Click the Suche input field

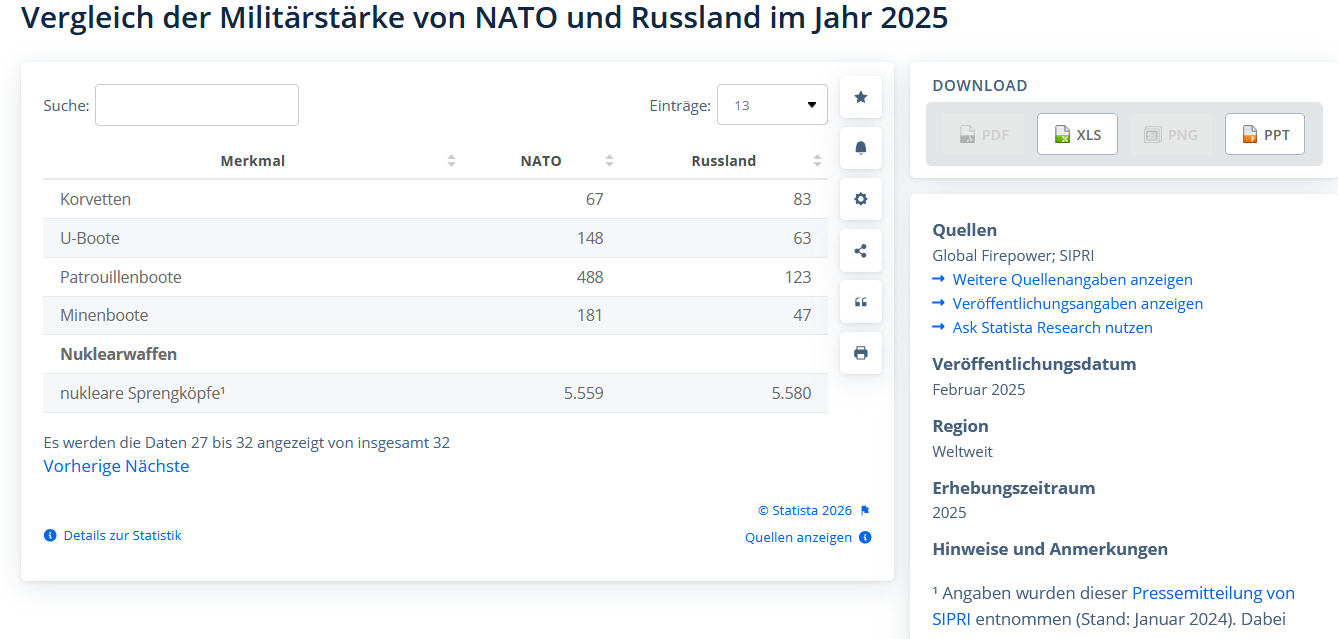pyautogui.click(x=197, y=105)
